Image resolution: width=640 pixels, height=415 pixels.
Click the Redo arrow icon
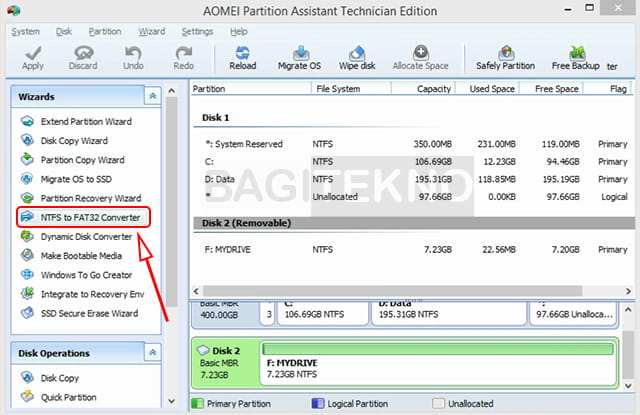coord(183,53)
